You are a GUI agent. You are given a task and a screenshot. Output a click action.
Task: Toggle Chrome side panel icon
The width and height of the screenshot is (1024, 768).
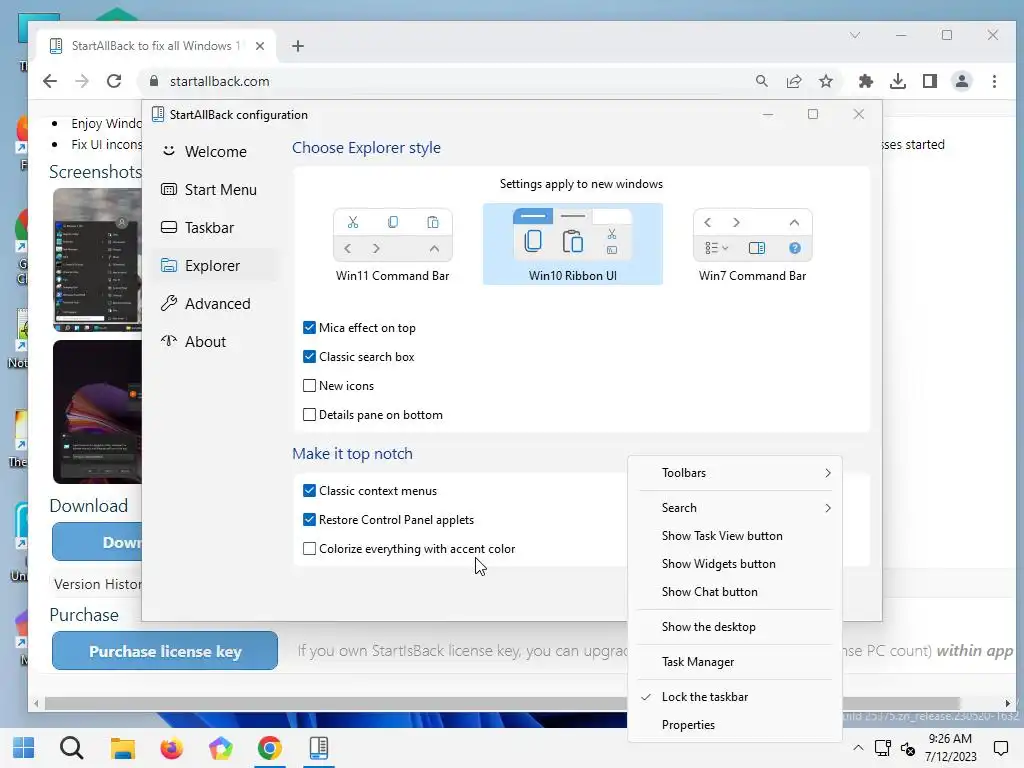tap(930, 81)
